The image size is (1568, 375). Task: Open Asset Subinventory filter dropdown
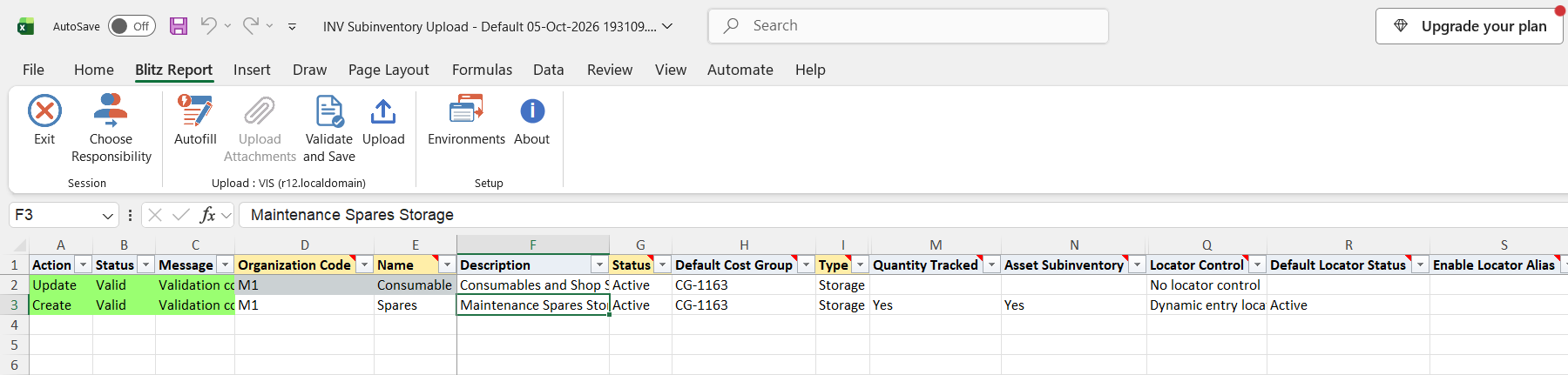pos(1137,265)
